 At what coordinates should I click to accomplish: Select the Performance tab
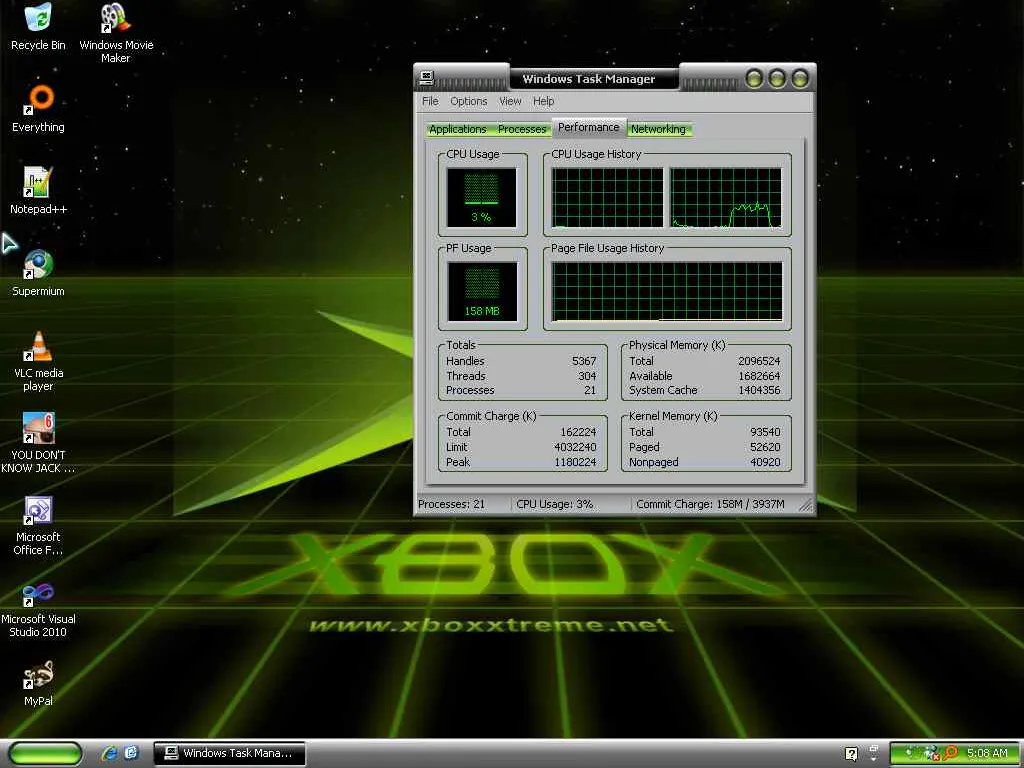[588, 127]
